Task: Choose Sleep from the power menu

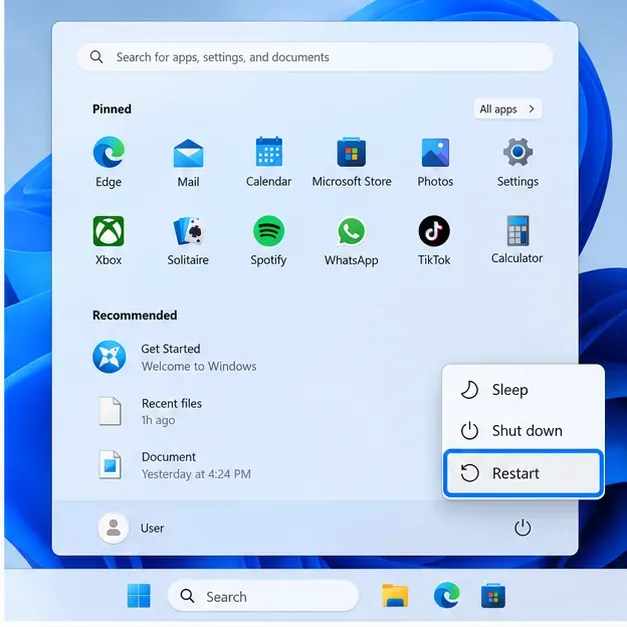Action: coord(523,389)
